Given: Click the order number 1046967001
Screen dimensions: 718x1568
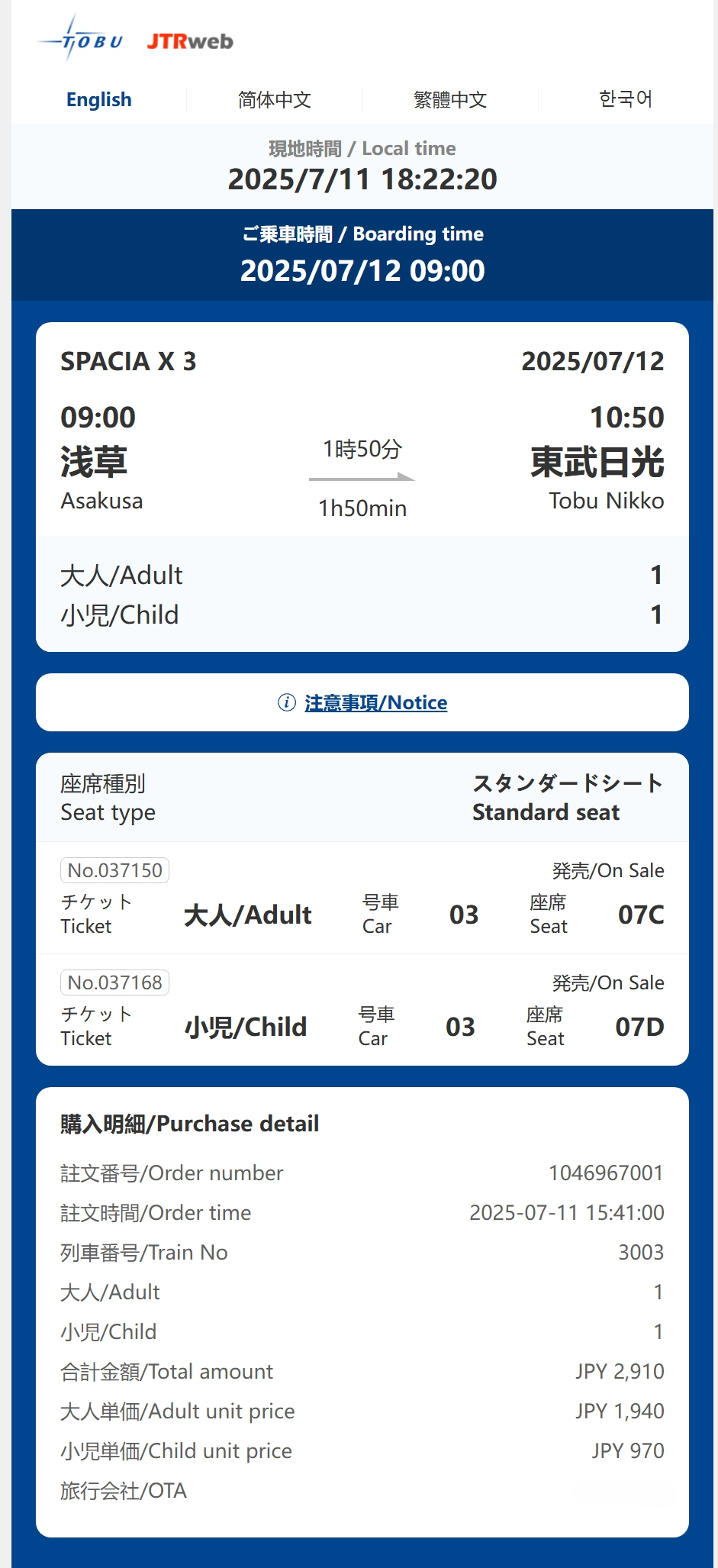Looking at the screenshot, I should (x=606, y=1173).
